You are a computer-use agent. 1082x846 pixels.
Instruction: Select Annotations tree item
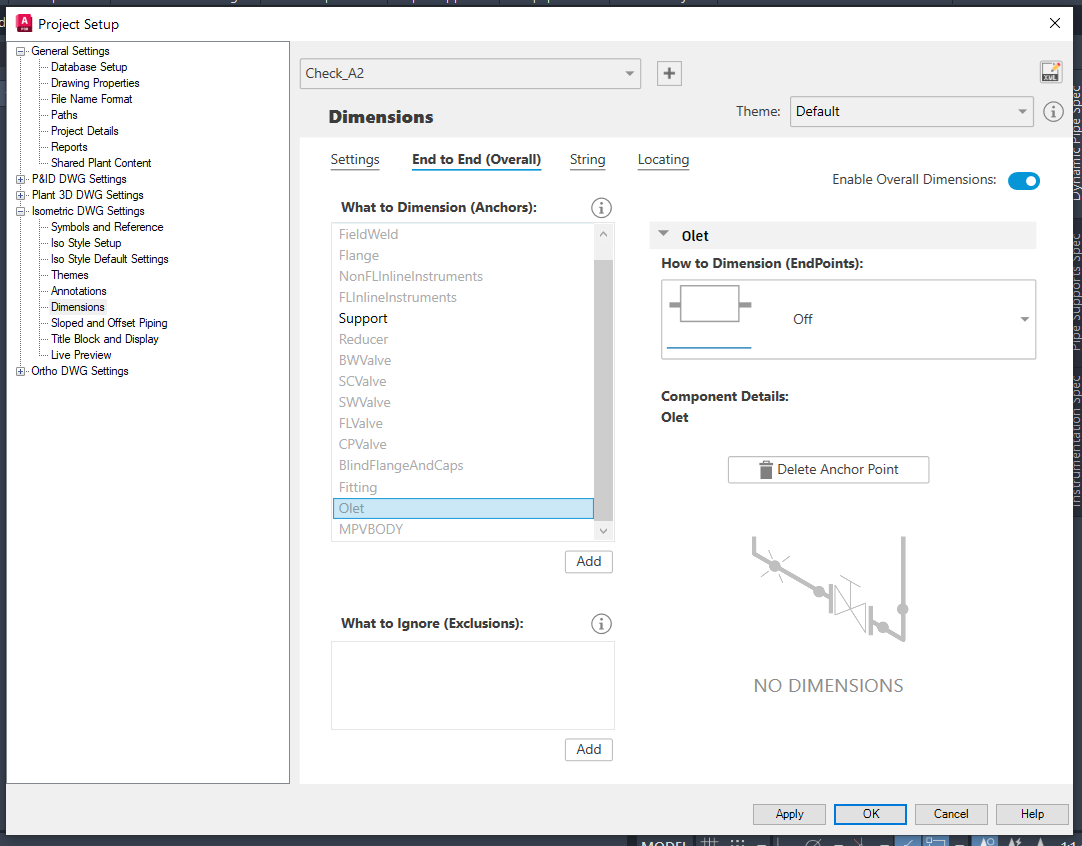pos(79,291)
